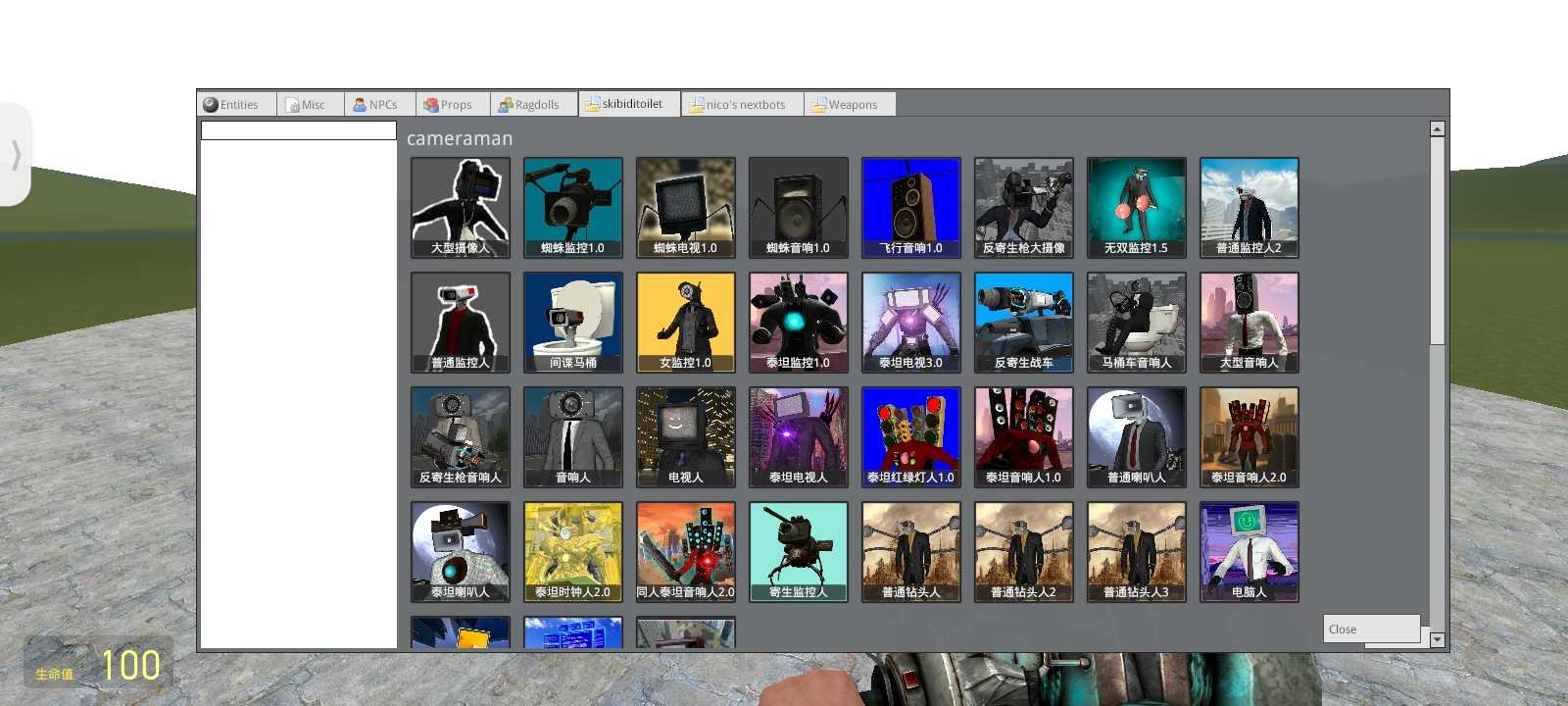Click the 反寄生战车 vehicle icon

click(1024, 323)
